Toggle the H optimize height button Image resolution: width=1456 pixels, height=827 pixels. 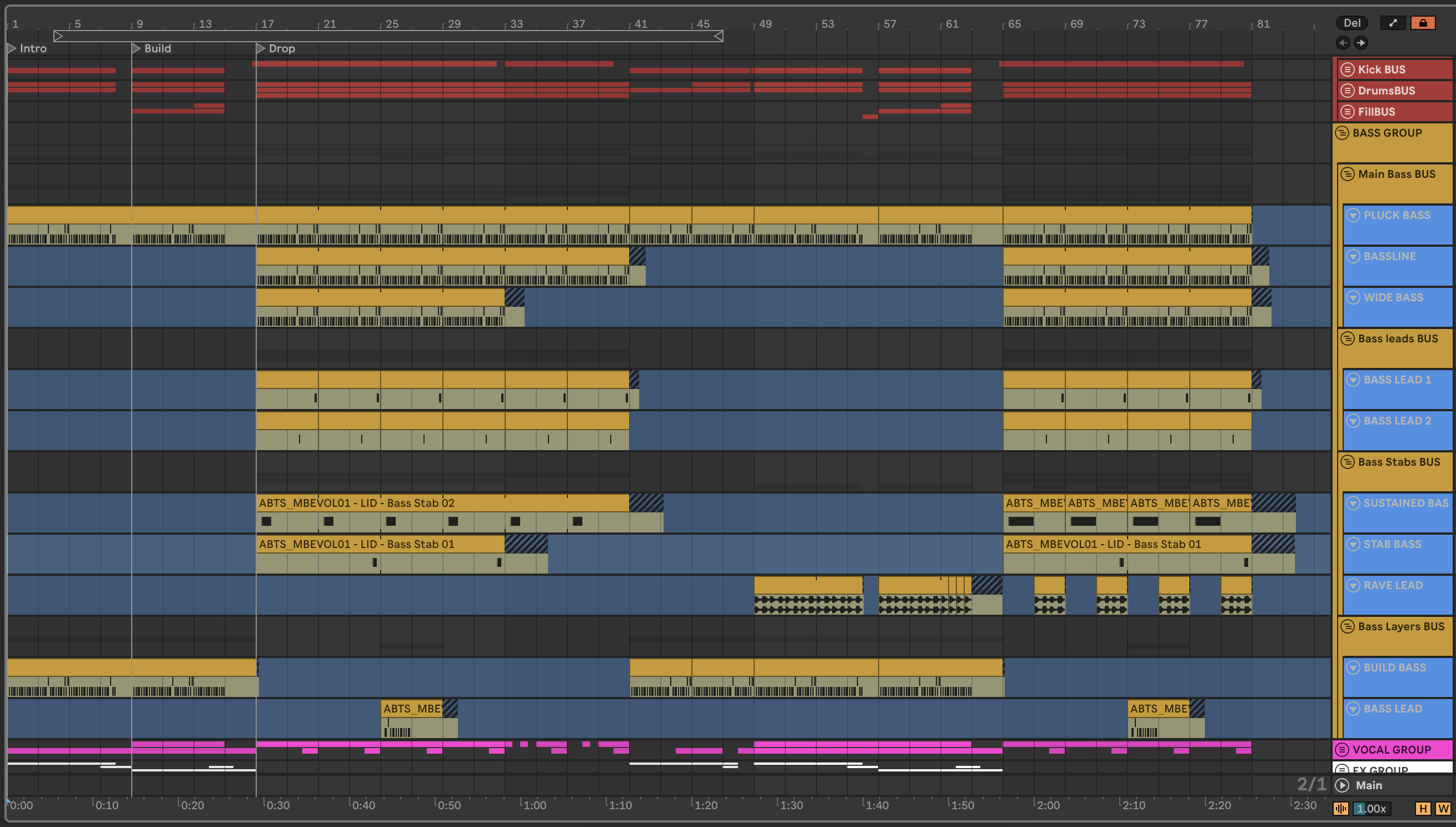[x=1423, y=809]
